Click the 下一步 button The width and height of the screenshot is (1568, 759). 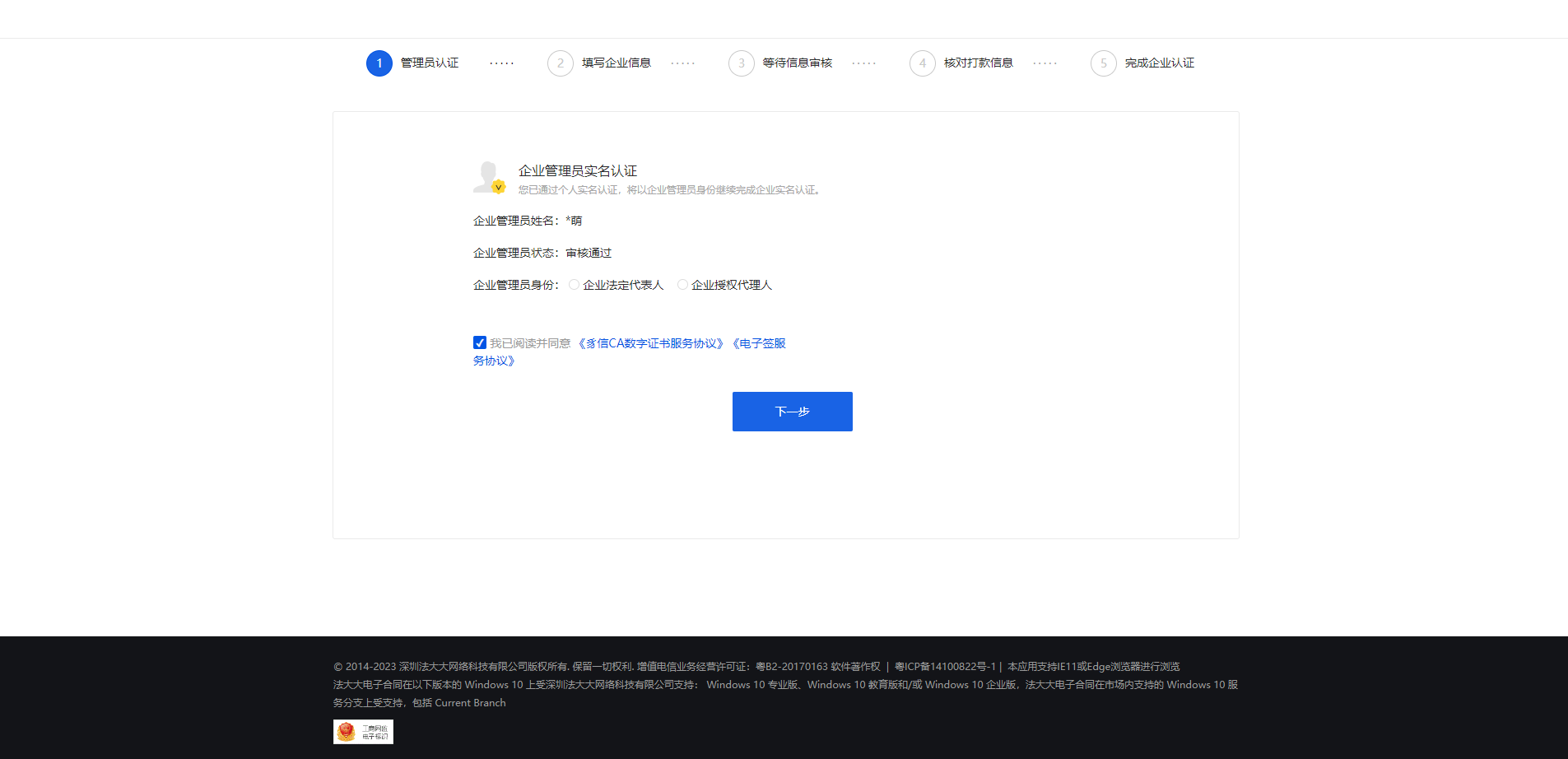tap(792, 411)
